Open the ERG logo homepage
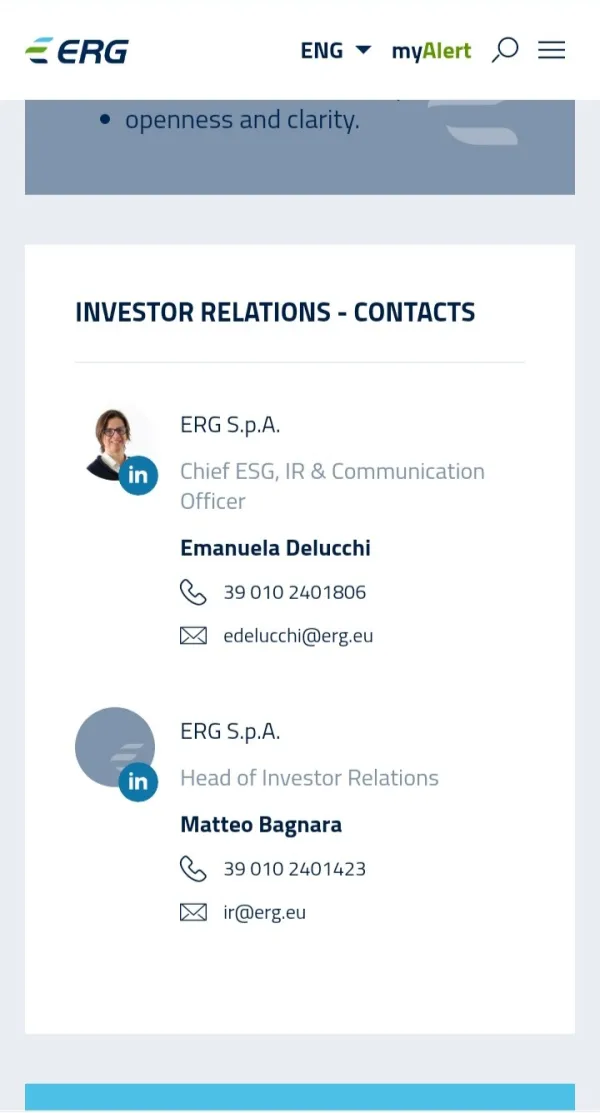Viewport: 600px width, 1113px height. 77,50
